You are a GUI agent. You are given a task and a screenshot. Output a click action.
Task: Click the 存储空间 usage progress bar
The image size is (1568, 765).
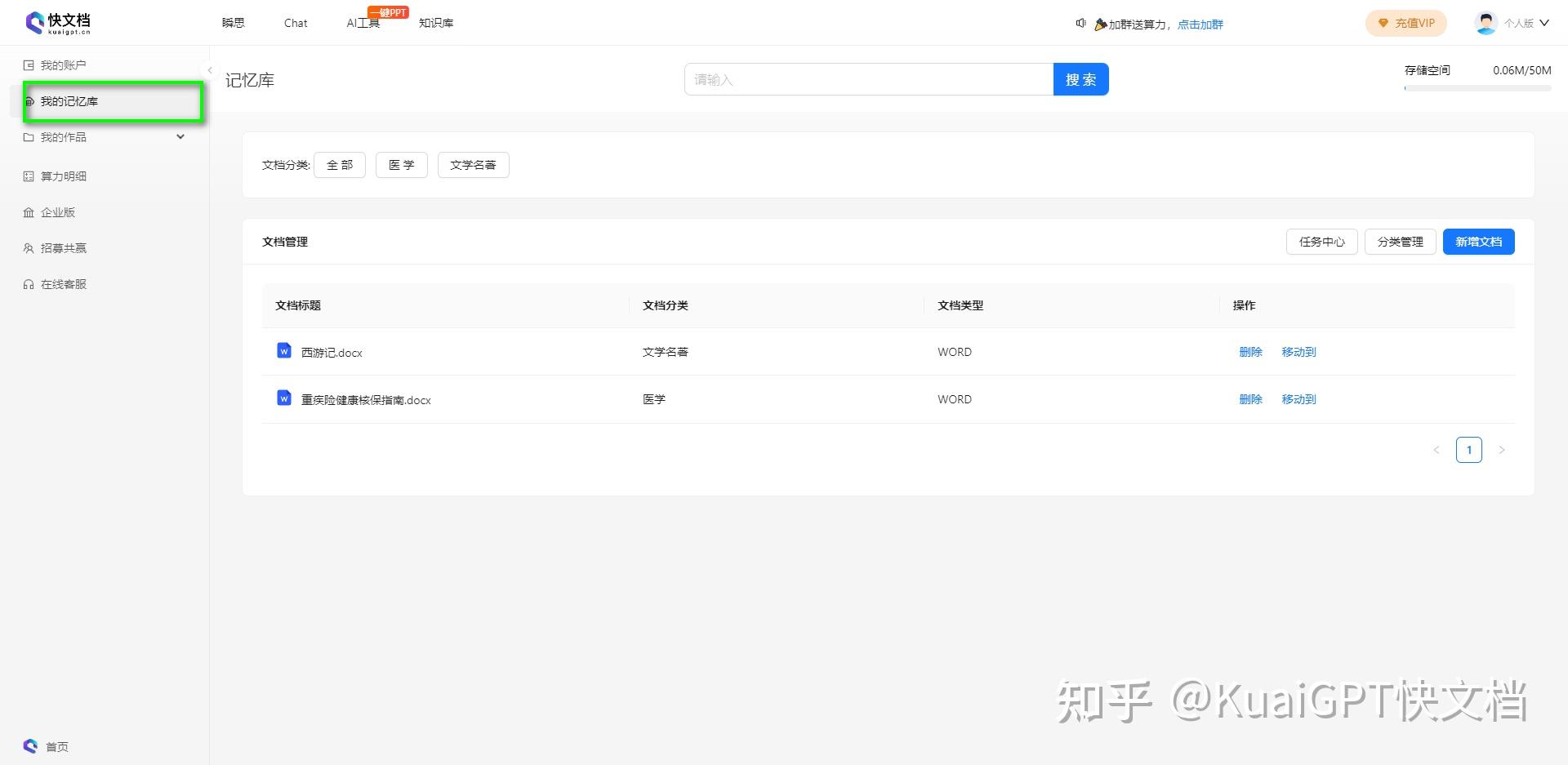point(1477,88)
